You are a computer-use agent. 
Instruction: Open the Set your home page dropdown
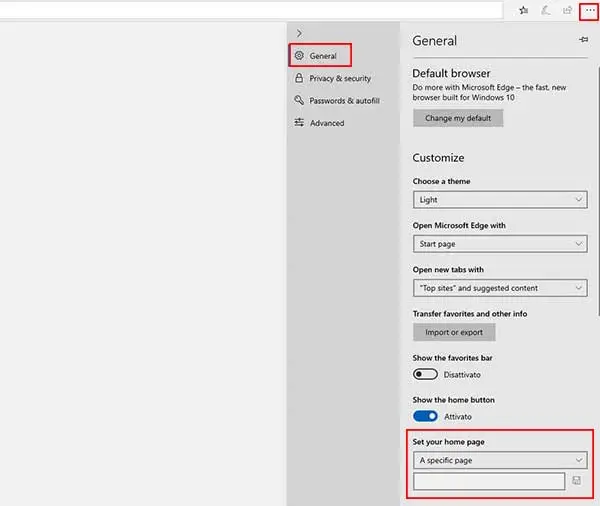(x=500, y=460)
